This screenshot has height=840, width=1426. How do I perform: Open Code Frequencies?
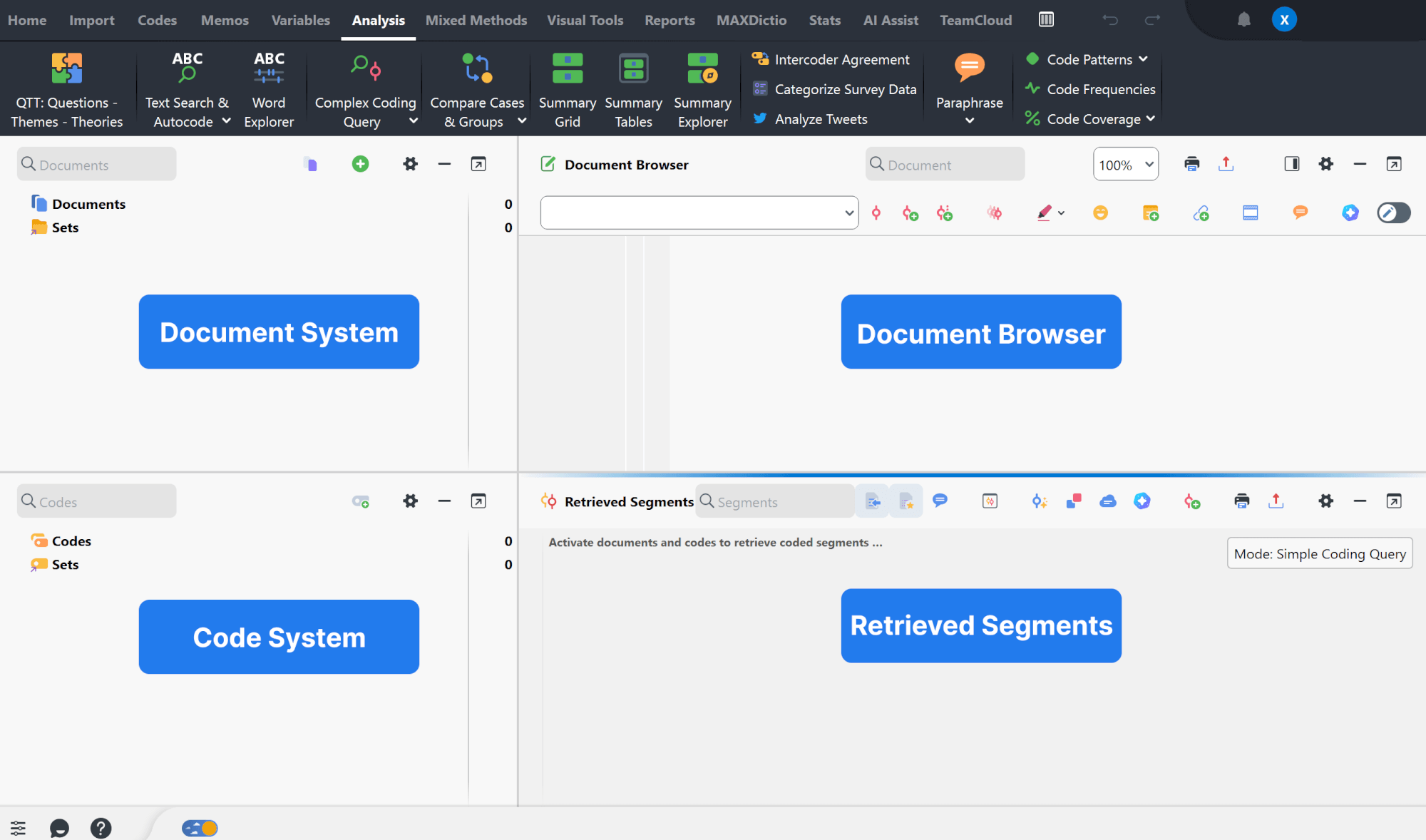[1090, 89]
